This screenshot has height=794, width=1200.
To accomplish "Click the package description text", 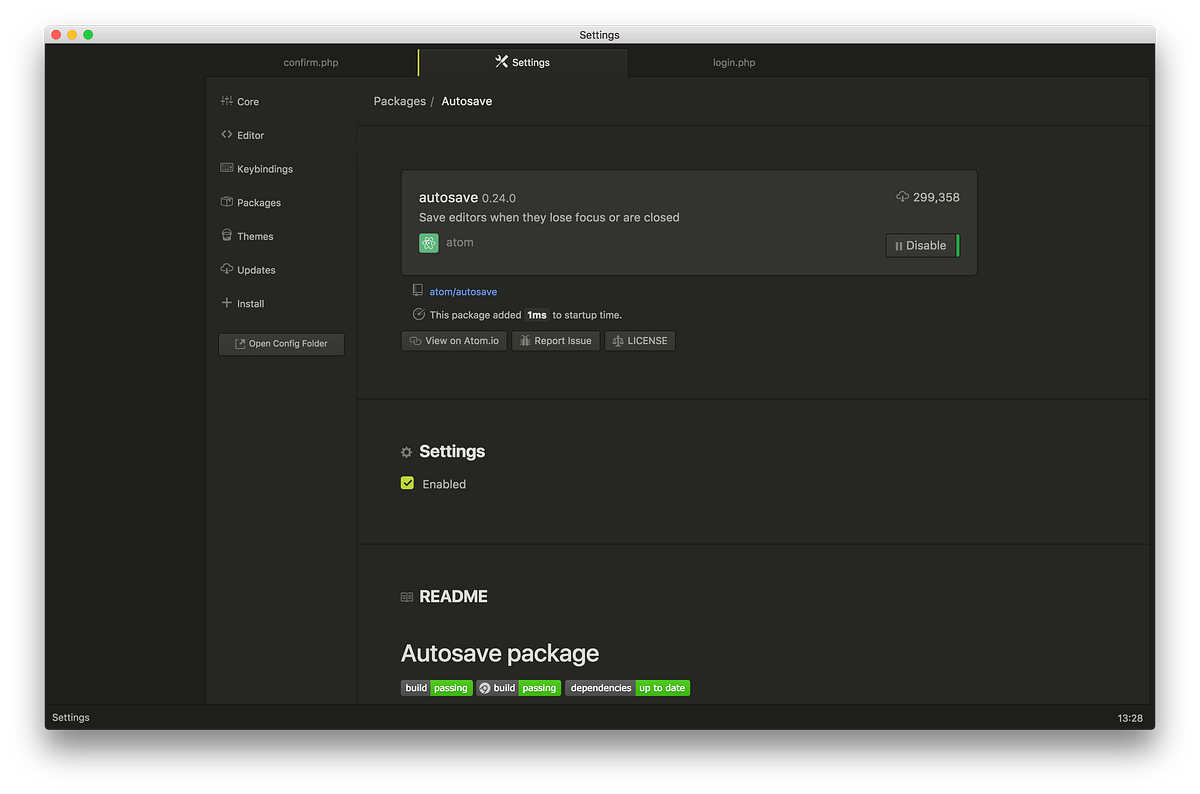I will coord(549,217).
